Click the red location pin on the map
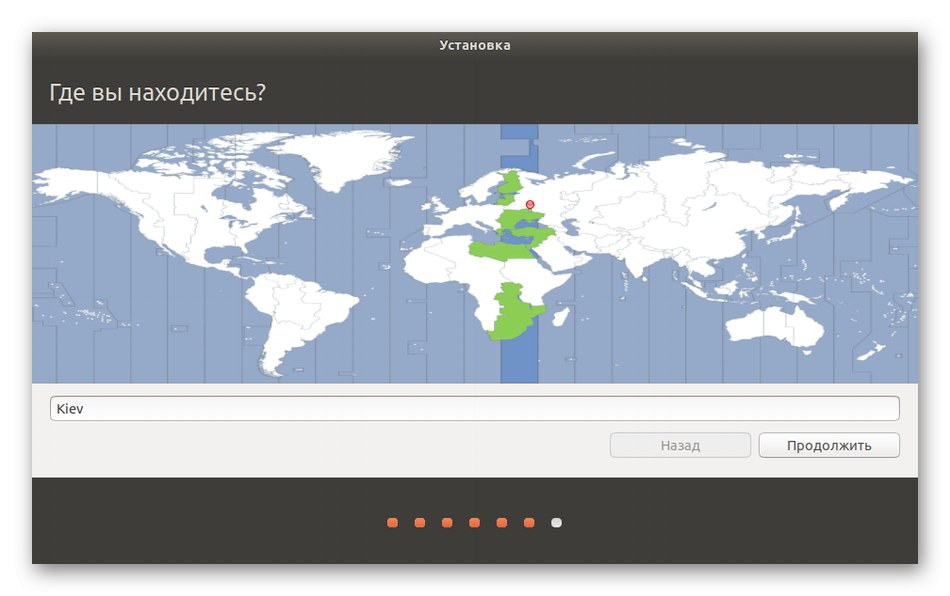The image size is (950, 596). (530, 205)
